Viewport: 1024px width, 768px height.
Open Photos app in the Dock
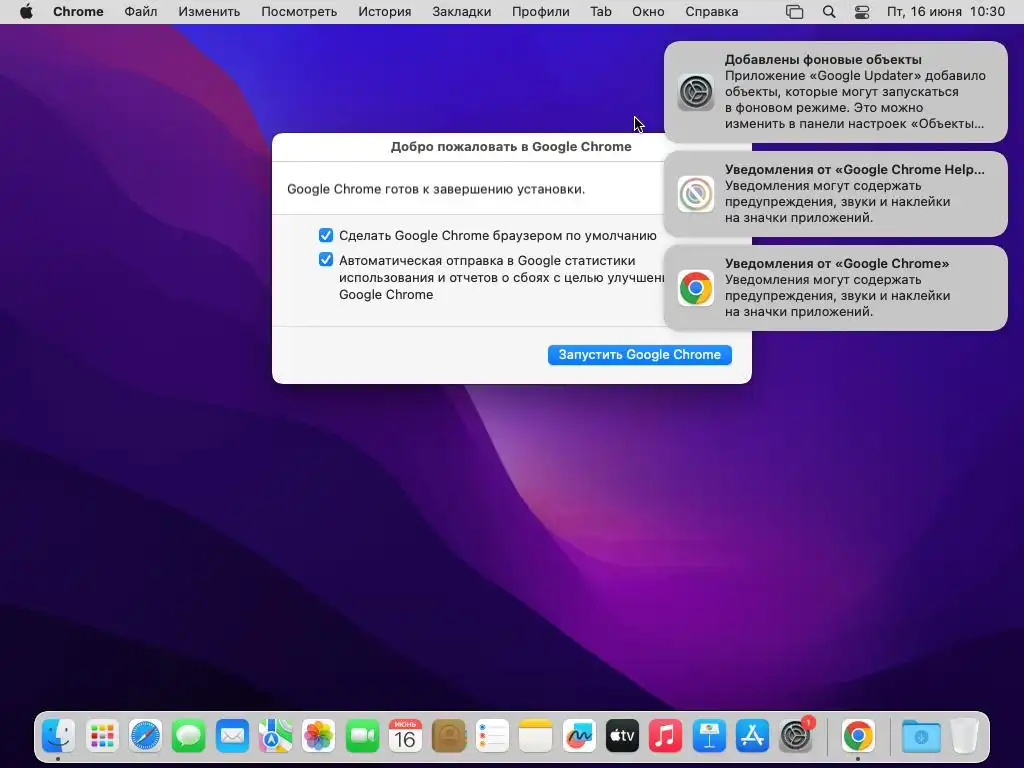coord(319,737)
